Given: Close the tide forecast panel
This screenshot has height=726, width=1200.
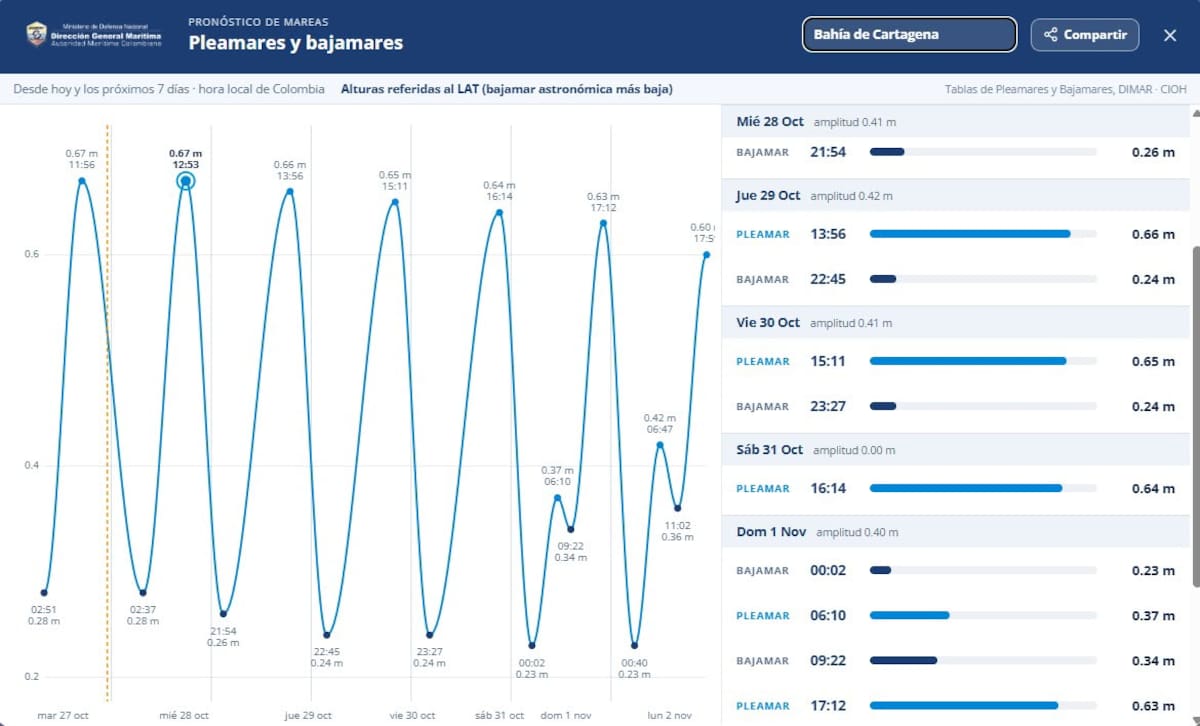Looking at the screenshot, I should point(1170,35).
